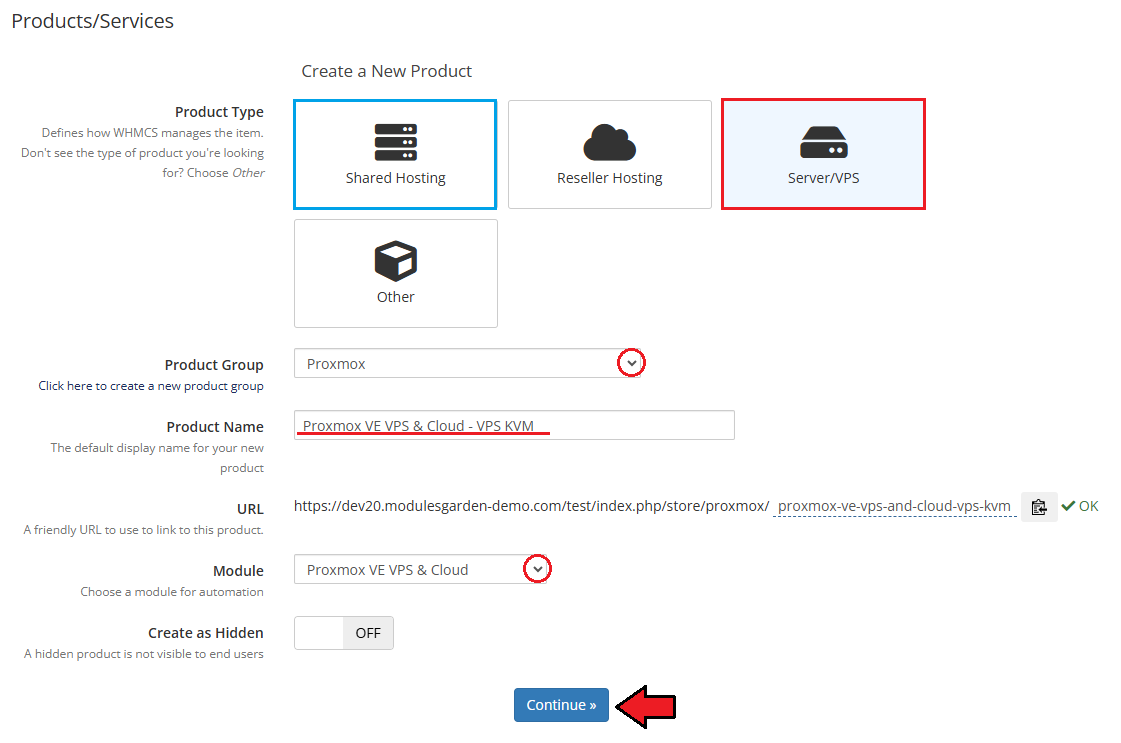The image size is (1121, 743).
Task: Open the Module dropdown
Action: (x=421, y=569)
